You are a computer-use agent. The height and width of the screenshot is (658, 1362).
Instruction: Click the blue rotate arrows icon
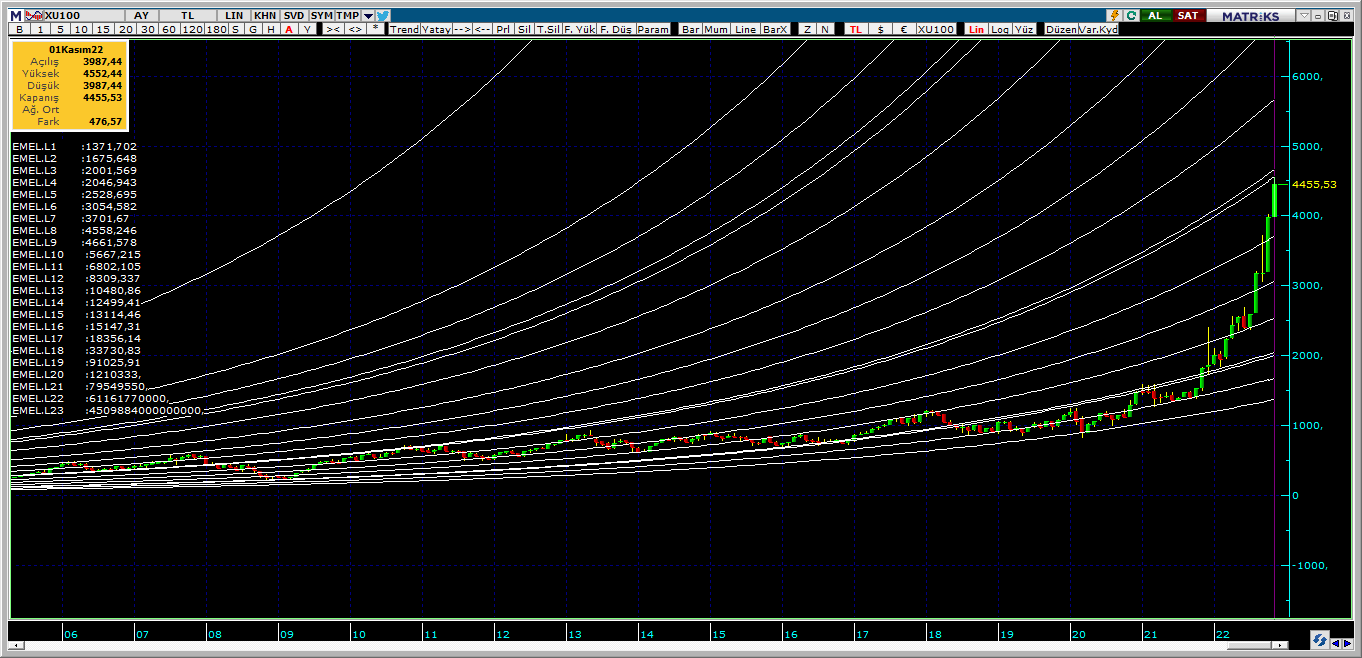tap(1320, 639)
